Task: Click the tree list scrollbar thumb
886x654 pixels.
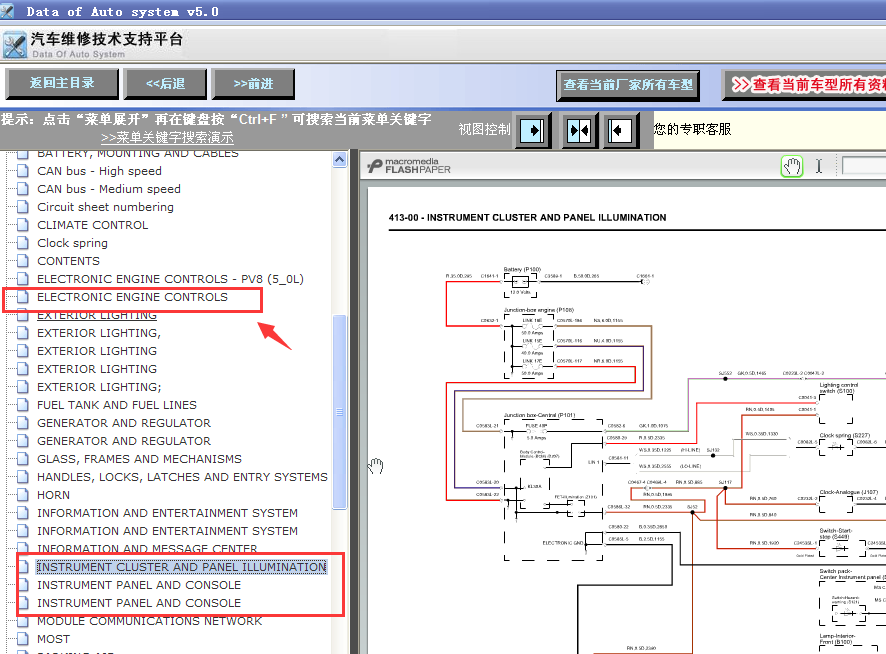Action: (x=340, y=412)
